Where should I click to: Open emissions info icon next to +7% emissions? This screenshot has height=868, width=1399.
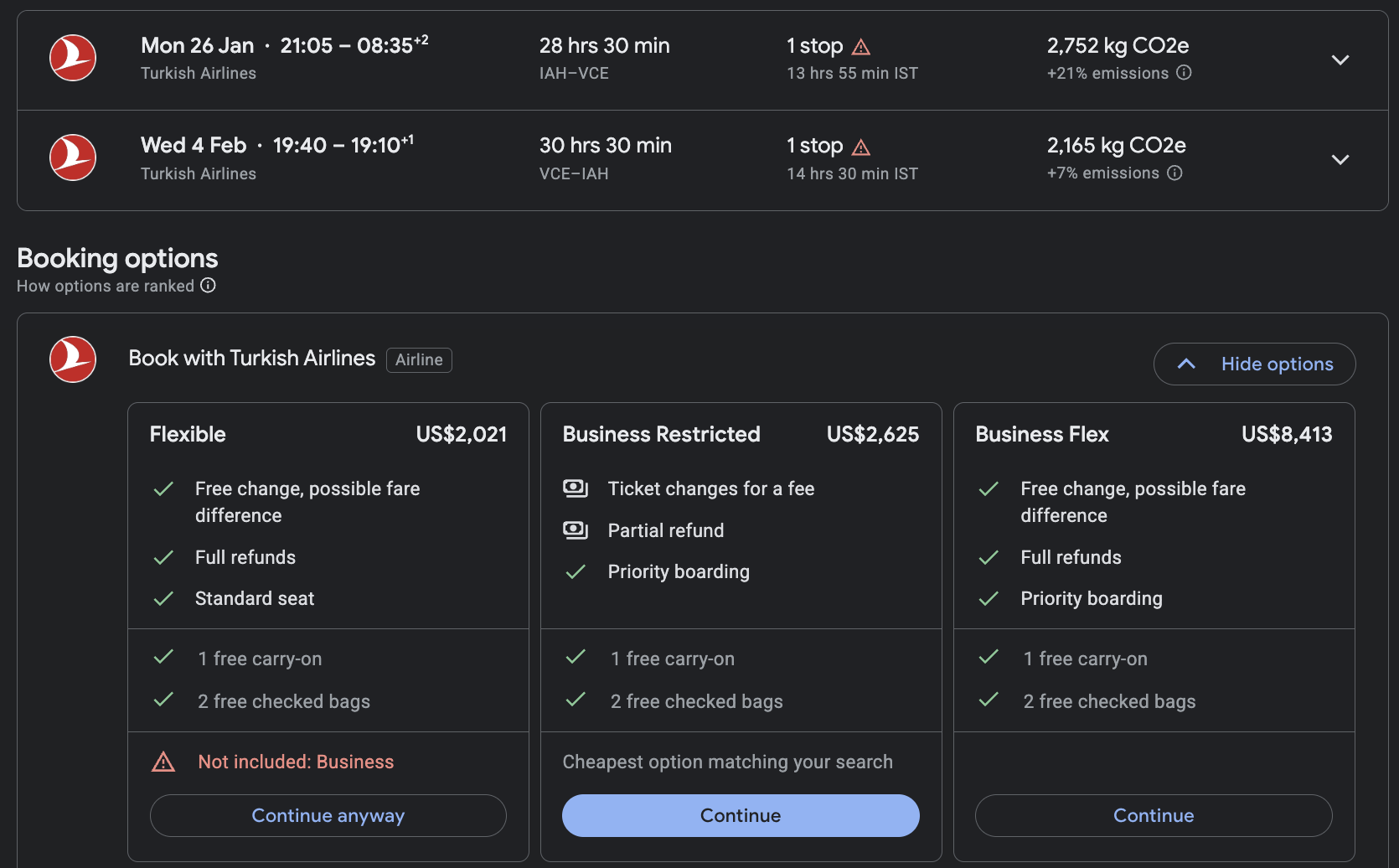pyautogui.click(x=1174, y=173)
